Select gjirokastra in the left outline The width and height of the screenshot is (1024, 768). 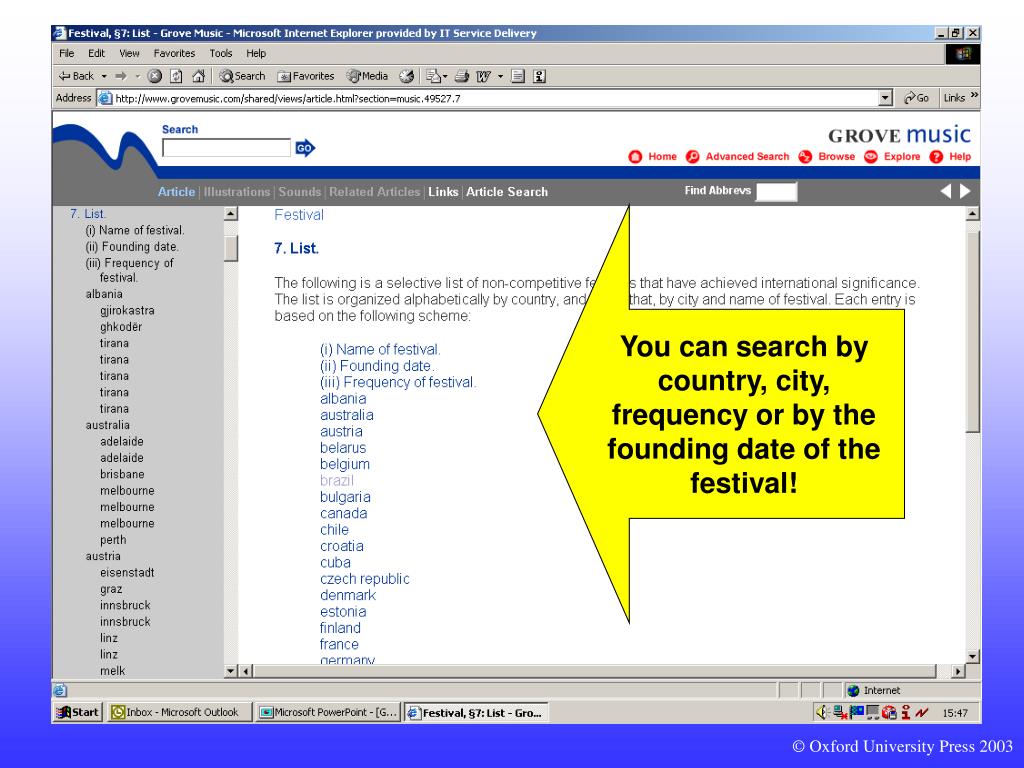pos(127,310)
